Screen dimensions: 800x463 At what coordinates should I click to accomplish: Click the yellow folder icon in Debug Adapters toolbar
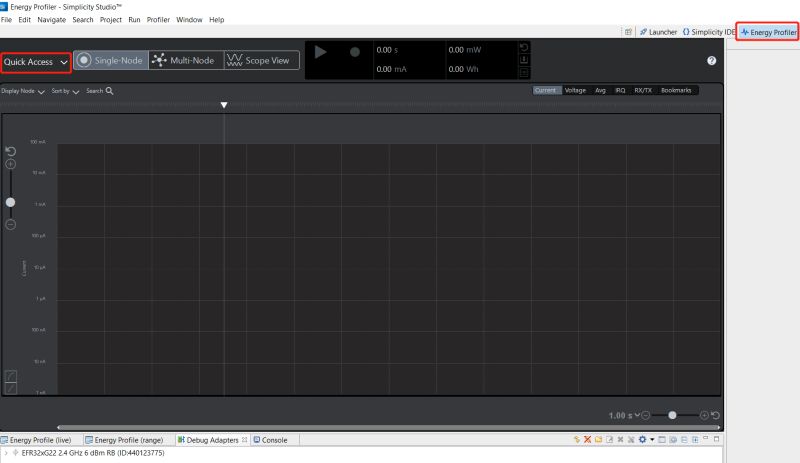pos(598,440)
